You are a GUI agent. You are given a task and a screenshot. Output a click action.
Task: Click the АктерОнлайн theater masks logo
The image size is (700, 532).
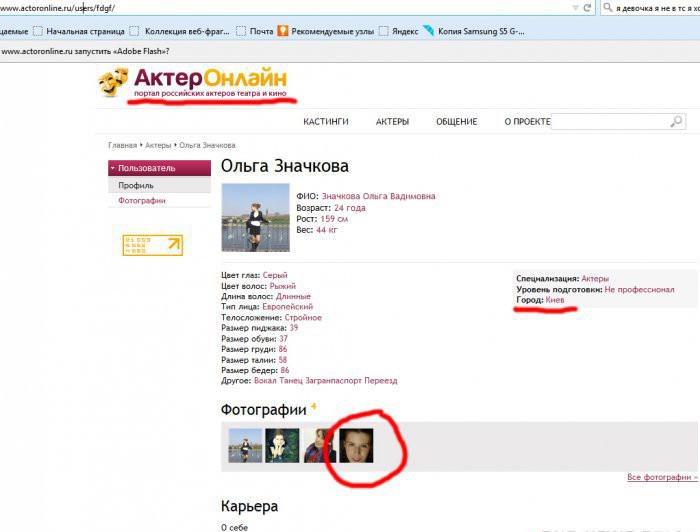click(115, 82)
